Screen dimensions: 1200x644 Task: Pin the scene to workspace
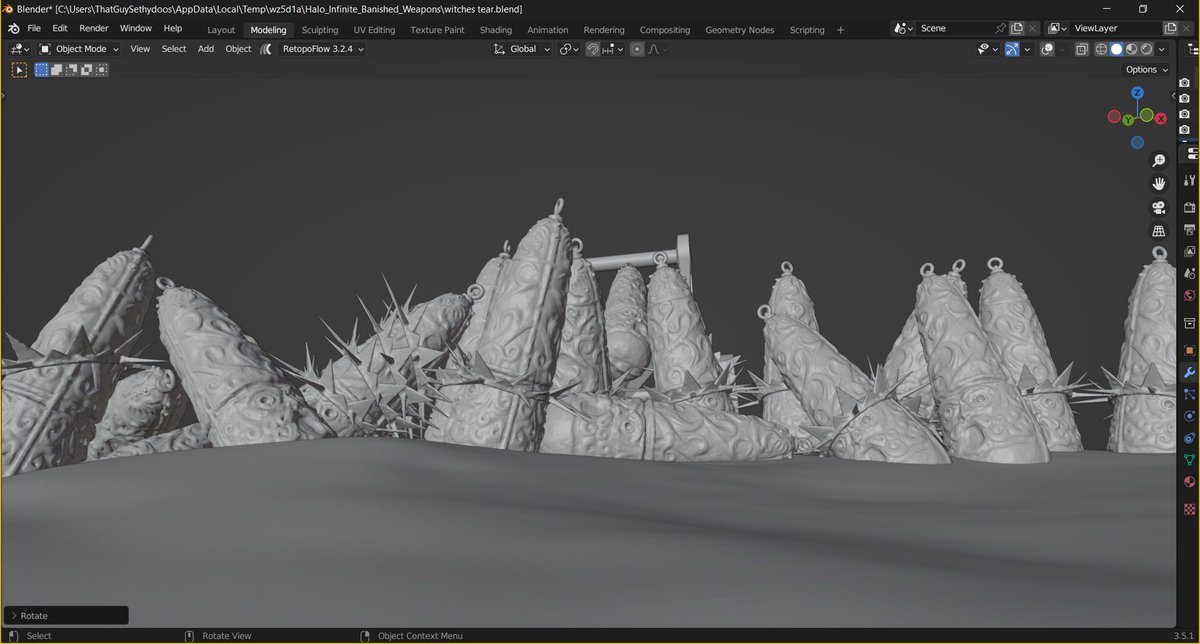coord(1001,29)
